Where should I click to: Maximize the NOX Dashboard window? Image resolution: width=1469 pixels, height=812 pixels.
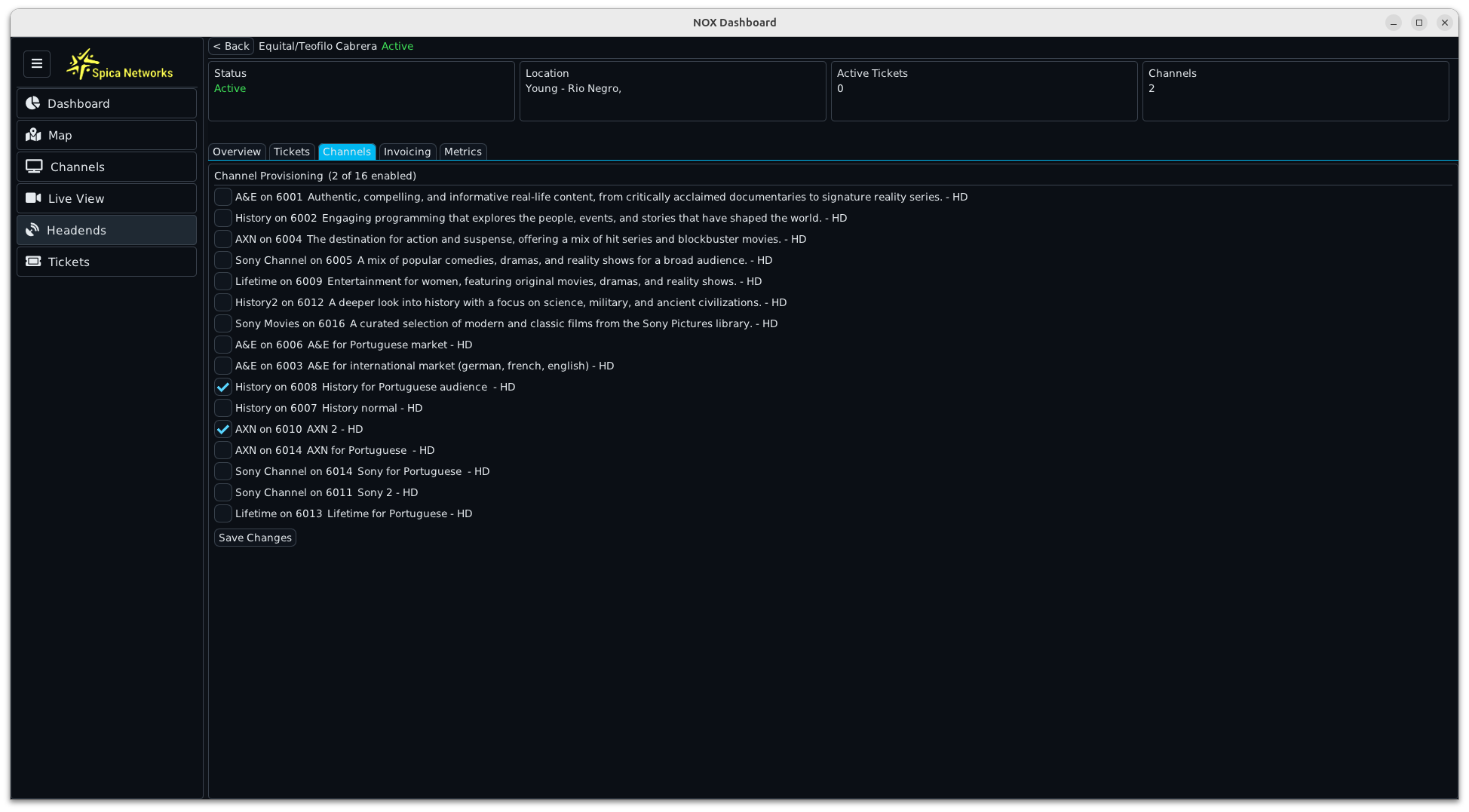click(x=1419, y=23)
